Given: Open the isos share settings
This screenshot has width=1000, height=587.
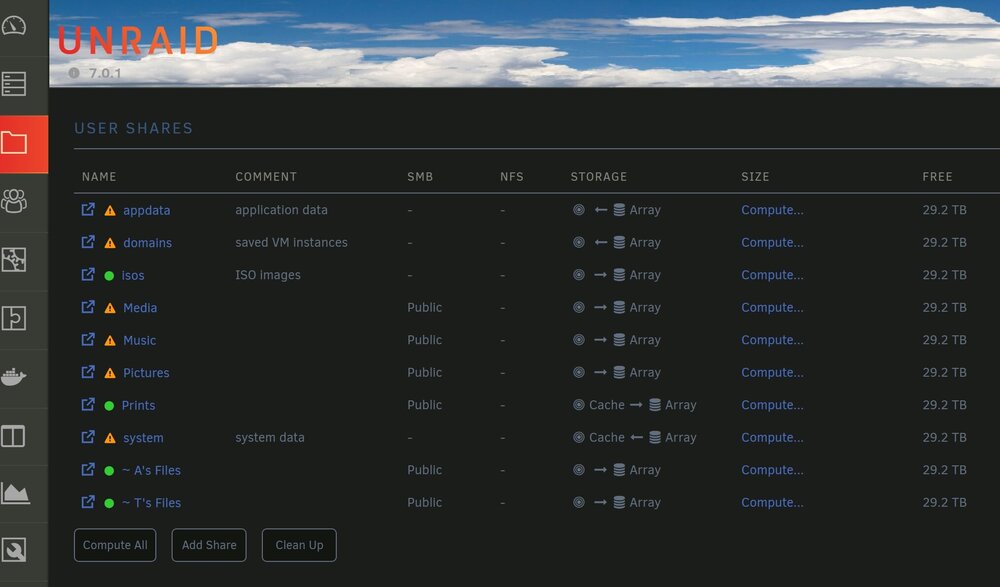Looking at the screenshot, I should (133, 276).
